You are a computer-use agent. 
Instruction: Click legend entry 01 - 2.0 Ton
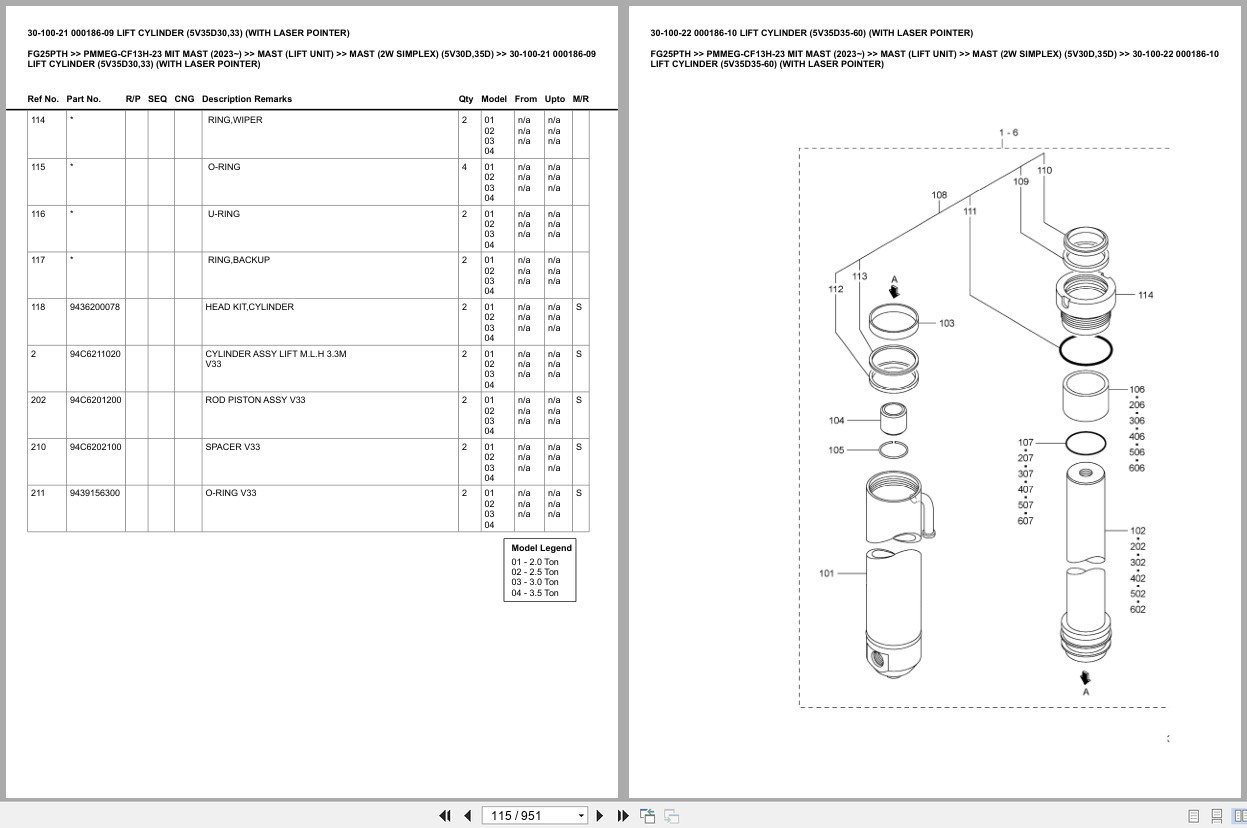pyautogui.click(x=535, y=562)
